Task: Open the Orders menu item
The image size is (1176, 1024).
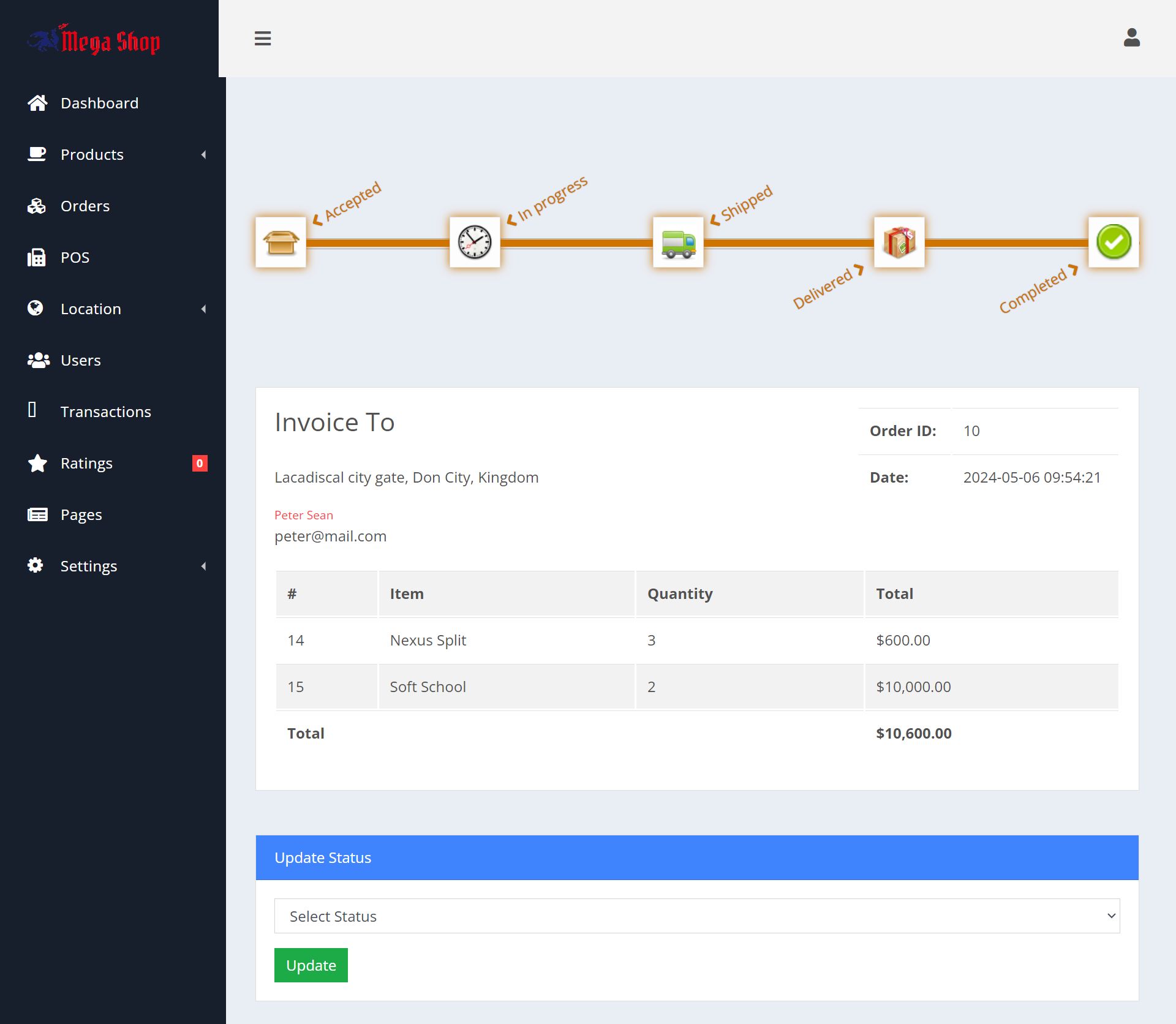Action: 85,206
